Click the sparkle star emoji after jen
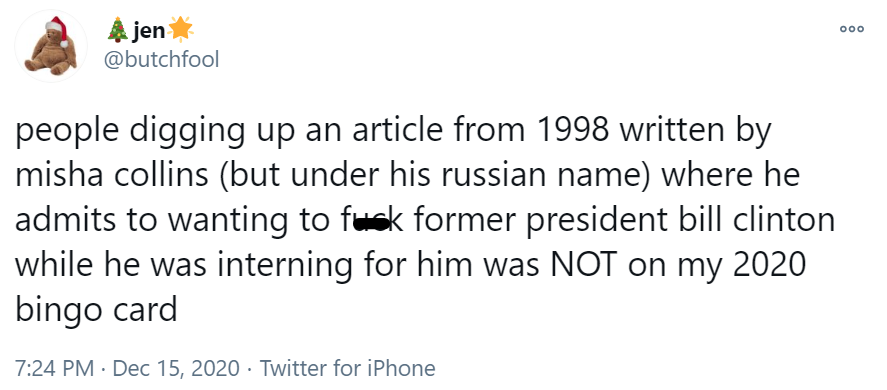 coord(181,29)
